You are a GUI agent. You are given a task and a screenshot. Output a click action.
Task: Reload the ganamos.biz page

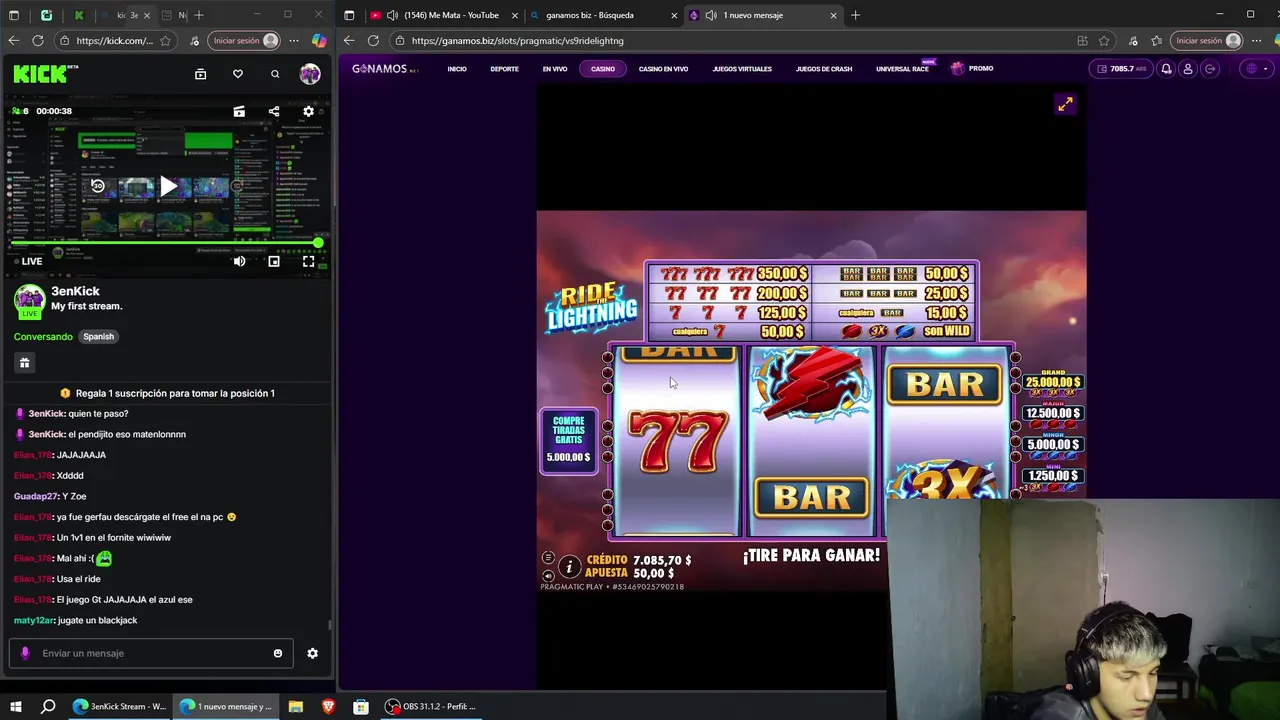(373, 41)
